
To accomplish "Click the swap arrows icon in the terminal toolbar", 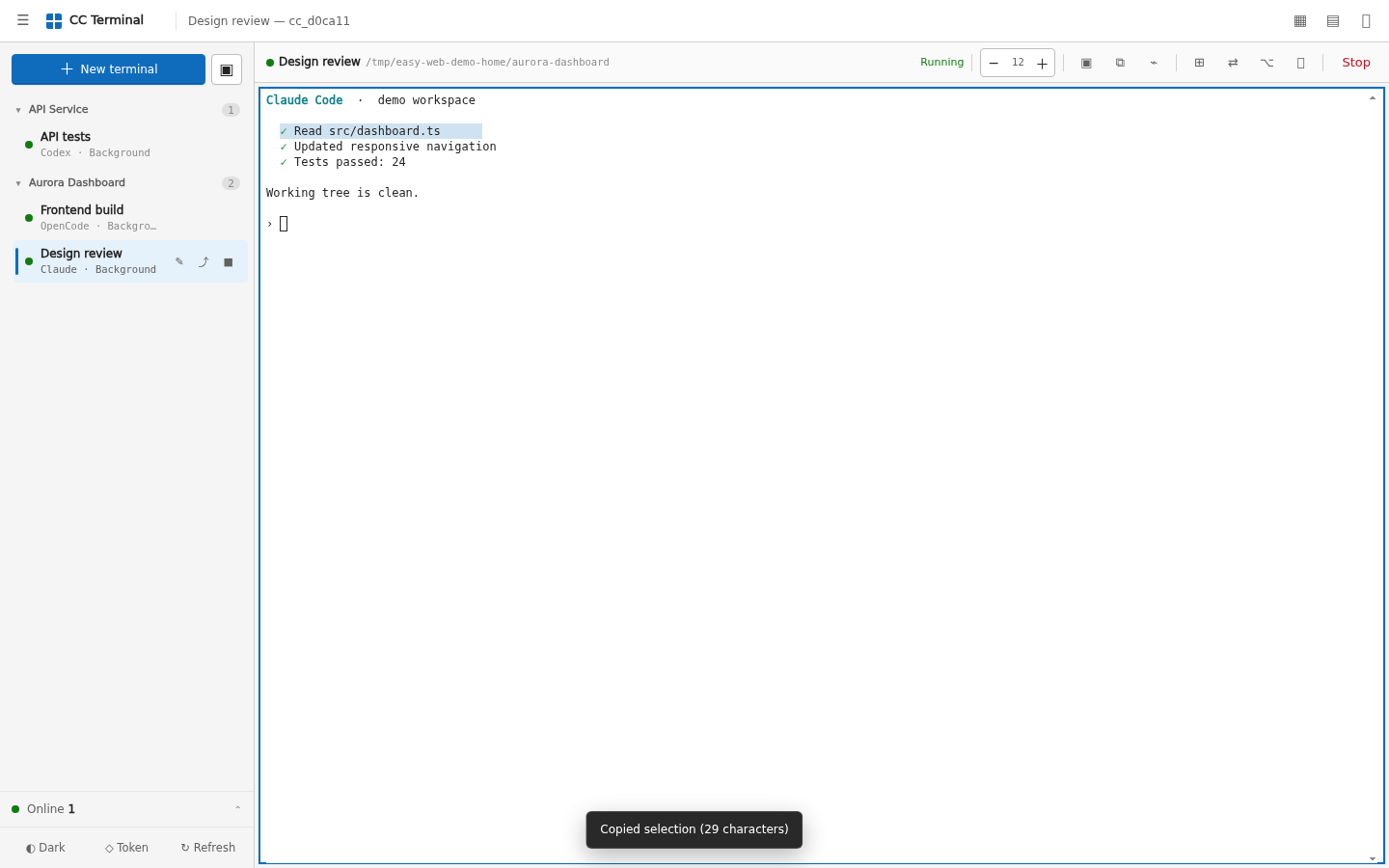I will point(1233,63).
